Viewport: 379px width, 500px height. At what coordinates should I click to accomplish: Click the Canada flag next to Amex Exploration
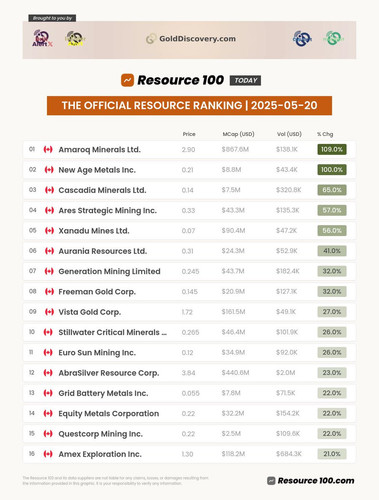48,454
